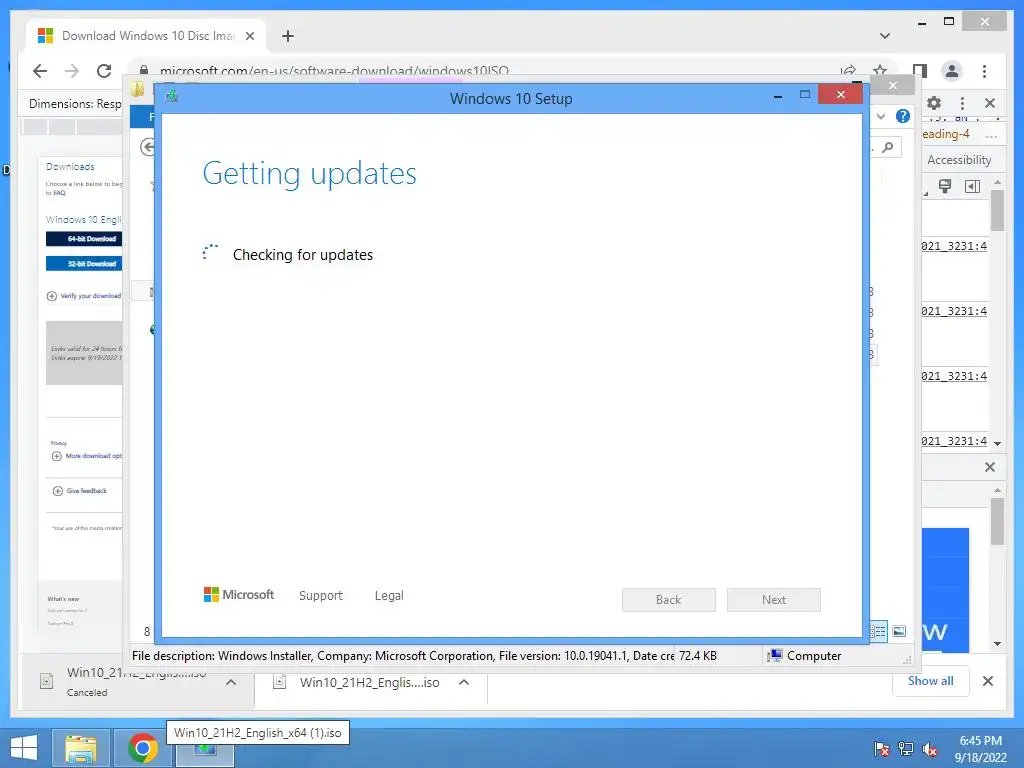This screenshot has height=768, width=1024.
Task: Toggle the Chrome side panel icon
Action: 920,71
